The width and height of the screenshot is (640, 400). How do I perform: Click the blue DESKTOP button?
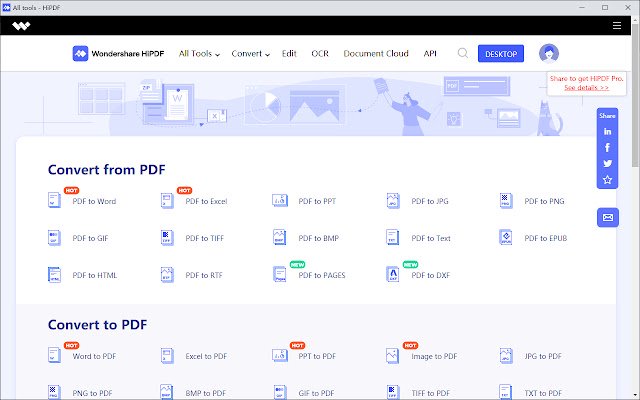coord(501,53)
